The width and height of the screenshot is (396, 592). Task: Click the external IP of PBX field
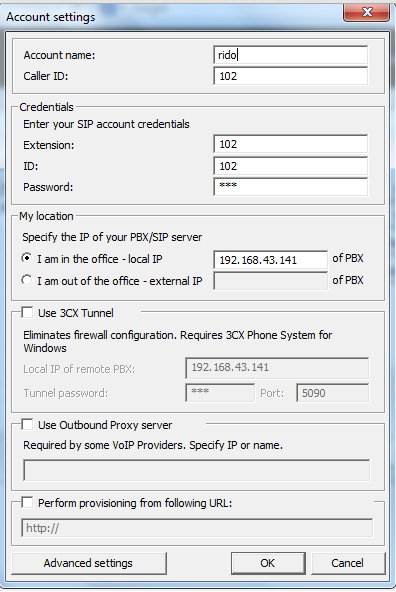270,281
